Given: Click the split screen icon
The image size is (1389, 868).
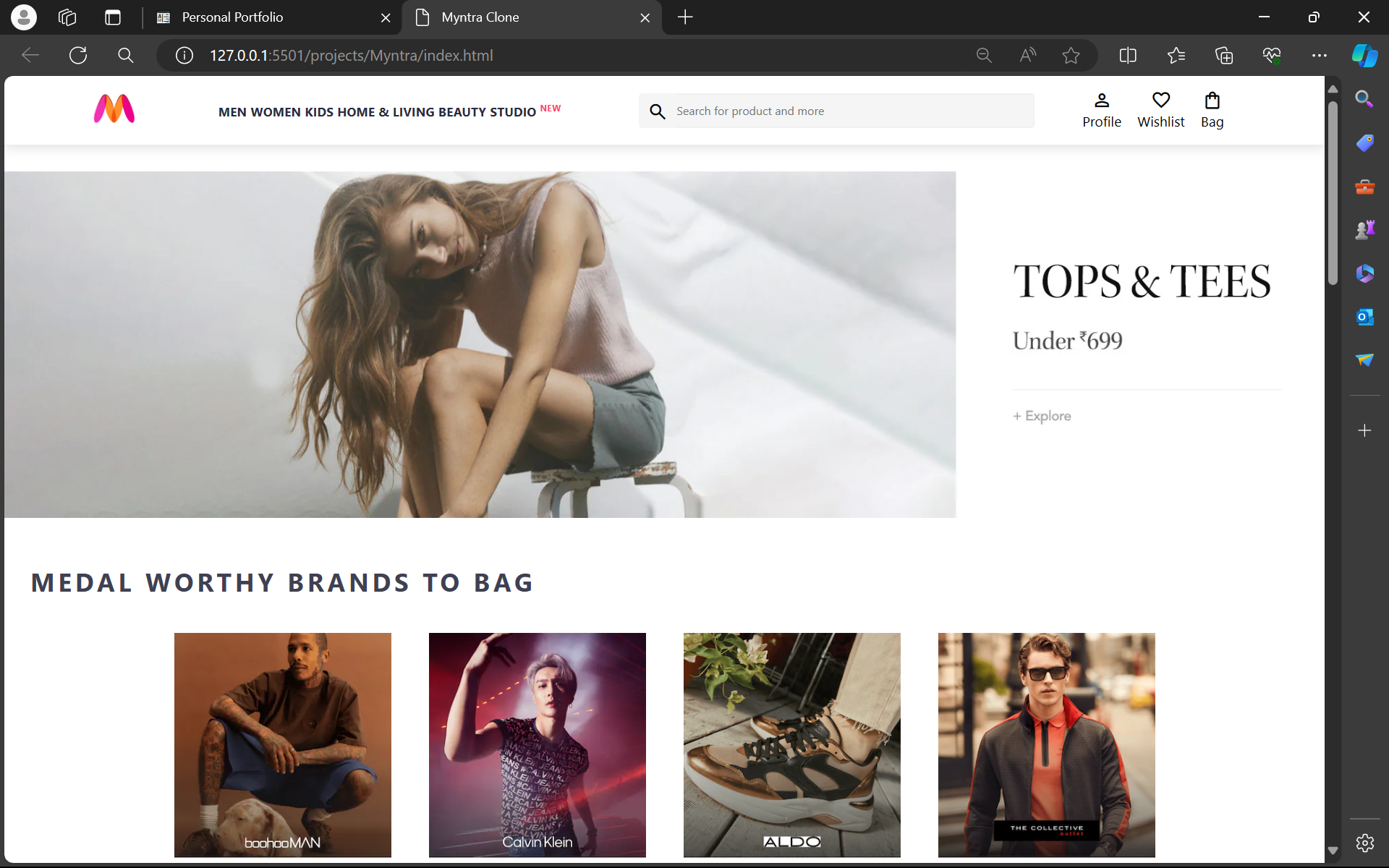Looking at the screenshot, I should tap(1127, 55).
